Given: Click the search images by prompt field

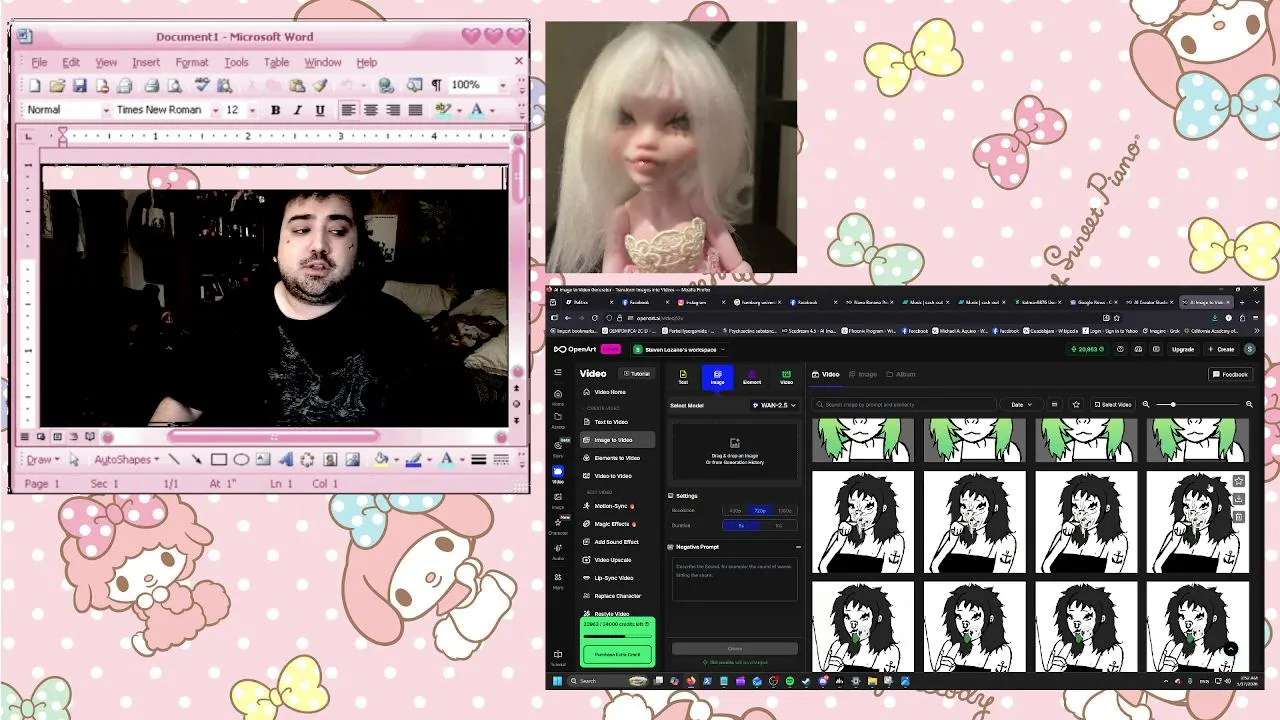Looking at the screenshot, I should click(x=905, y=404).
